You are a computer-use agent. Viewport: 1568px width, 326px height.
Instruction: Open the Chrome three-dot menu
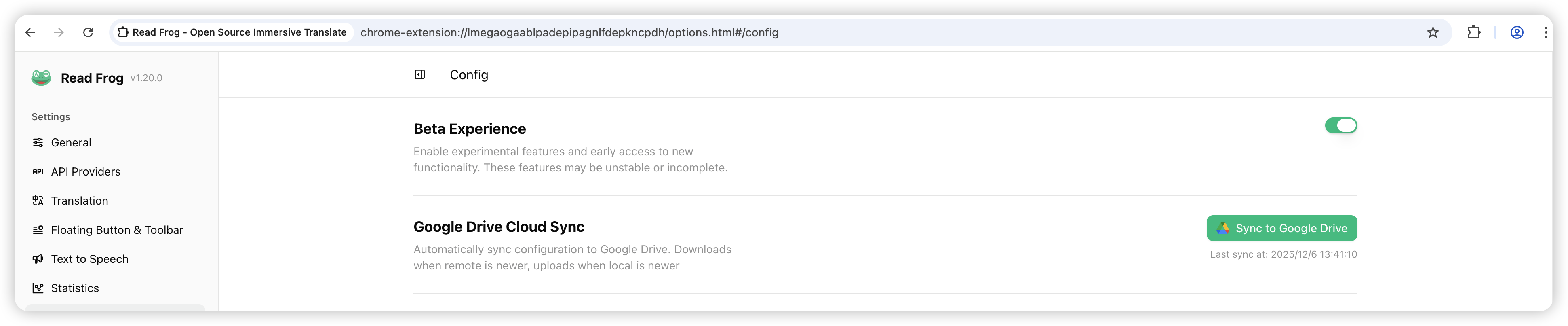[x=1545, y=32]
